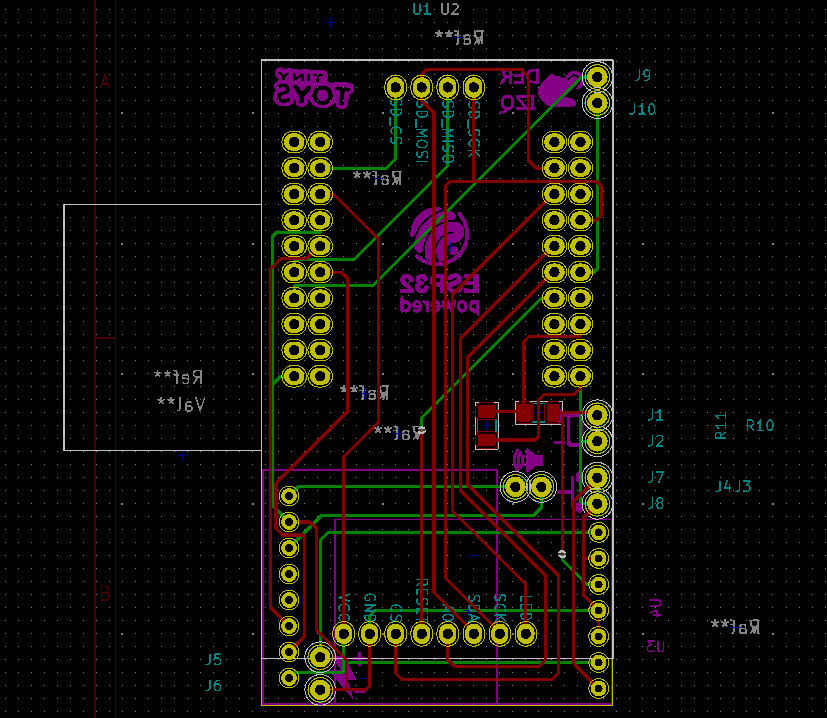Select the GND pad of display header

coord(370,634)
